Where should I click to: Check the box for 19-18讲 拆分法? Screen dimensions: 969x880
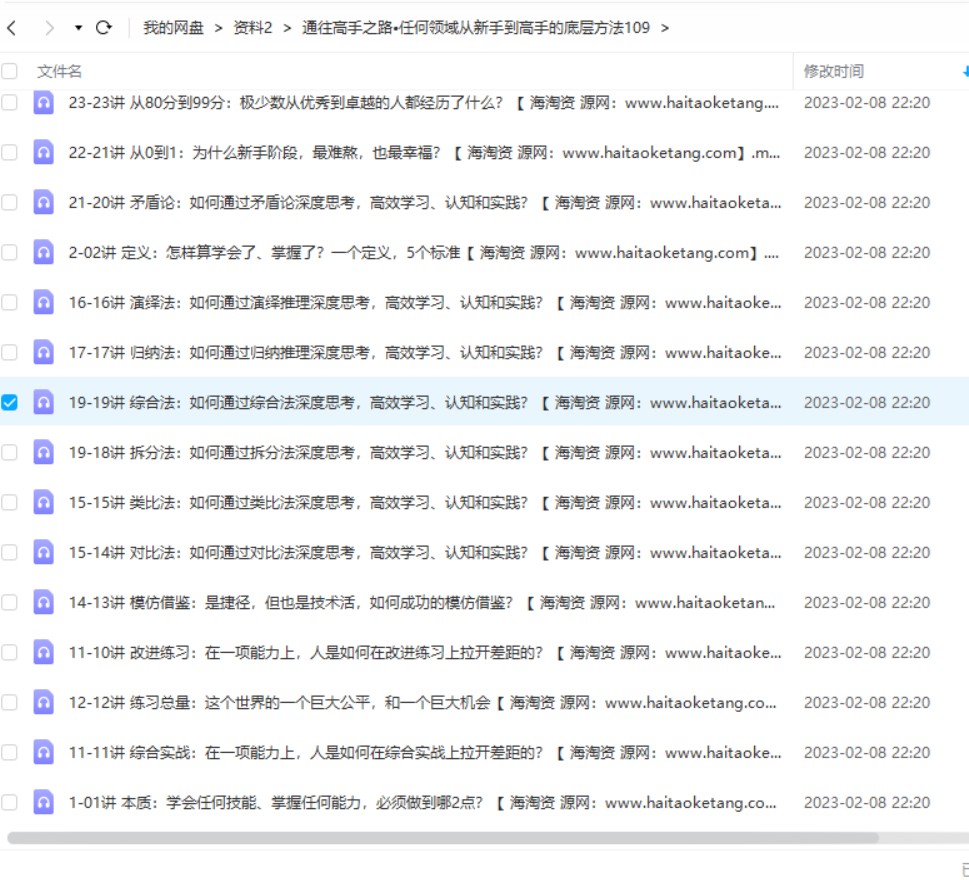pyautogui.click(x=9, y=452)
